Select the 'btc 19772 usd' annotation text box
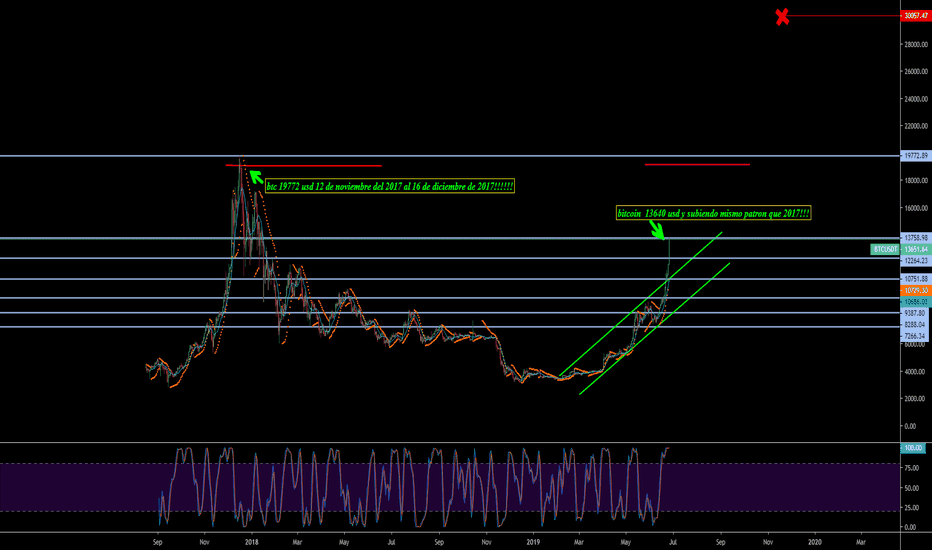 coord(390,187)
